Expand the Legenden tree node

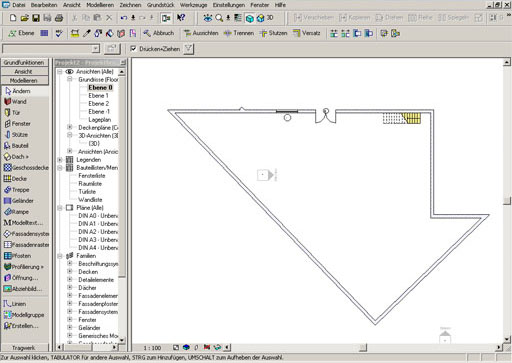click(60, 160)
